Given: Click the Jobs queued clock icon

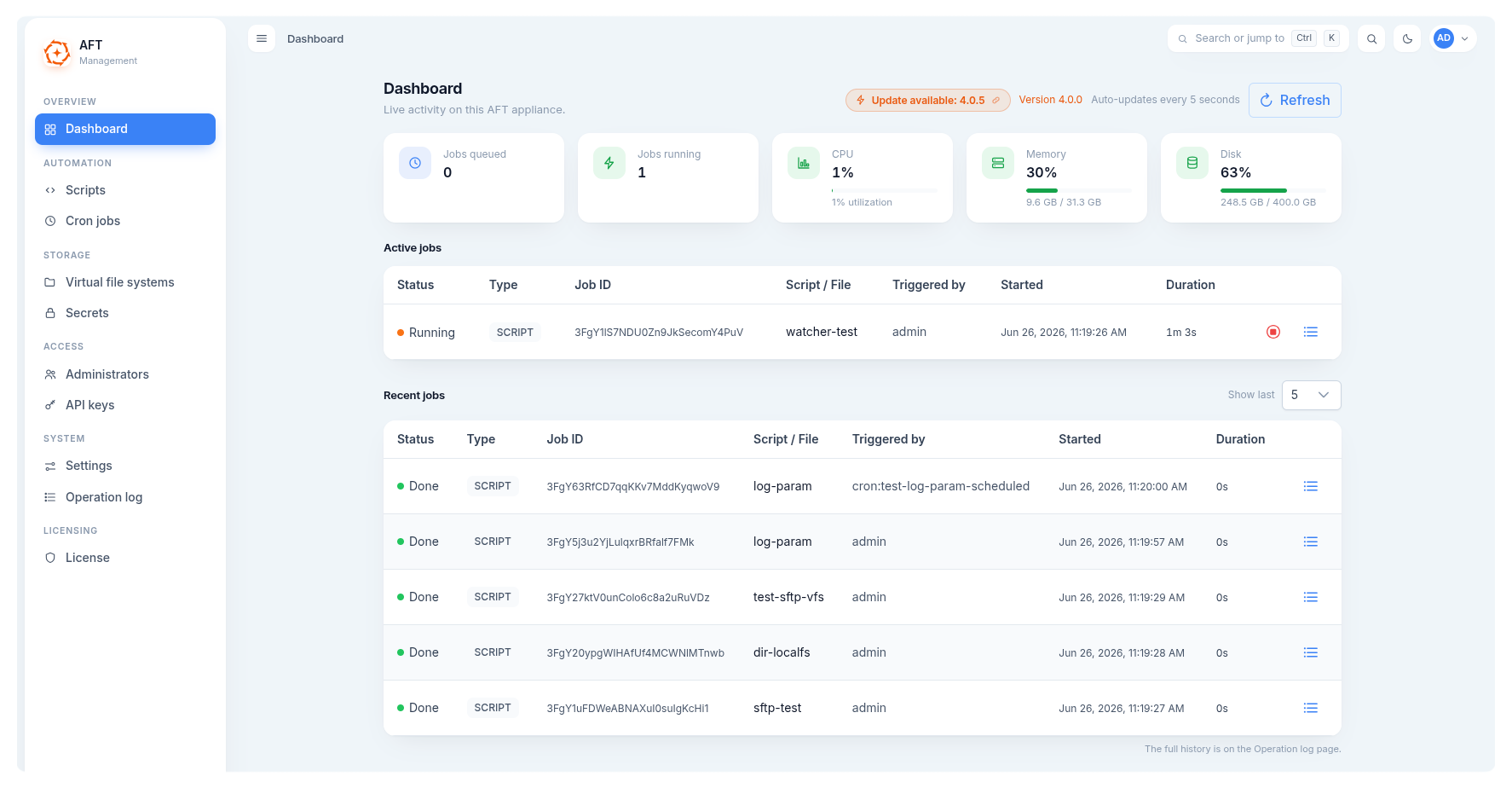Looking at the screenshot, I should (x=415, y=163).
